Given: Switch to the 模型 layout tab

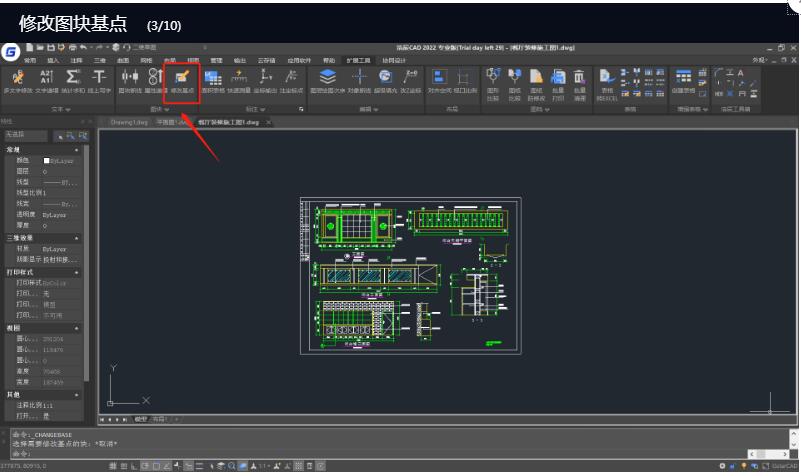Looking at the screenshot, I should [x=140, y=419].
